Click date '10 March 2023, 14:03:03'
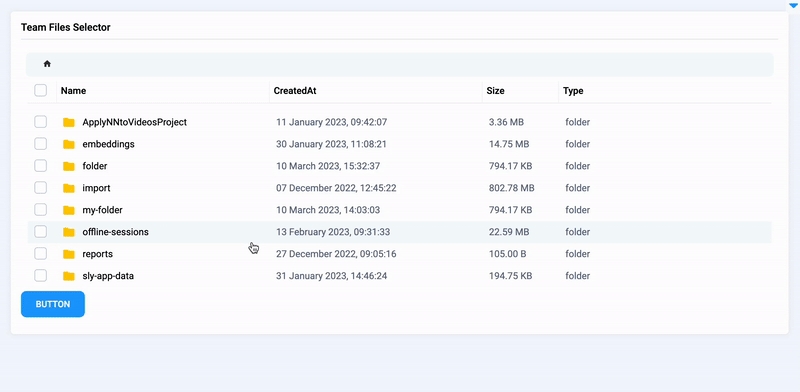The width and height of the screenshot is (800, 392). [x=328, y=210]
